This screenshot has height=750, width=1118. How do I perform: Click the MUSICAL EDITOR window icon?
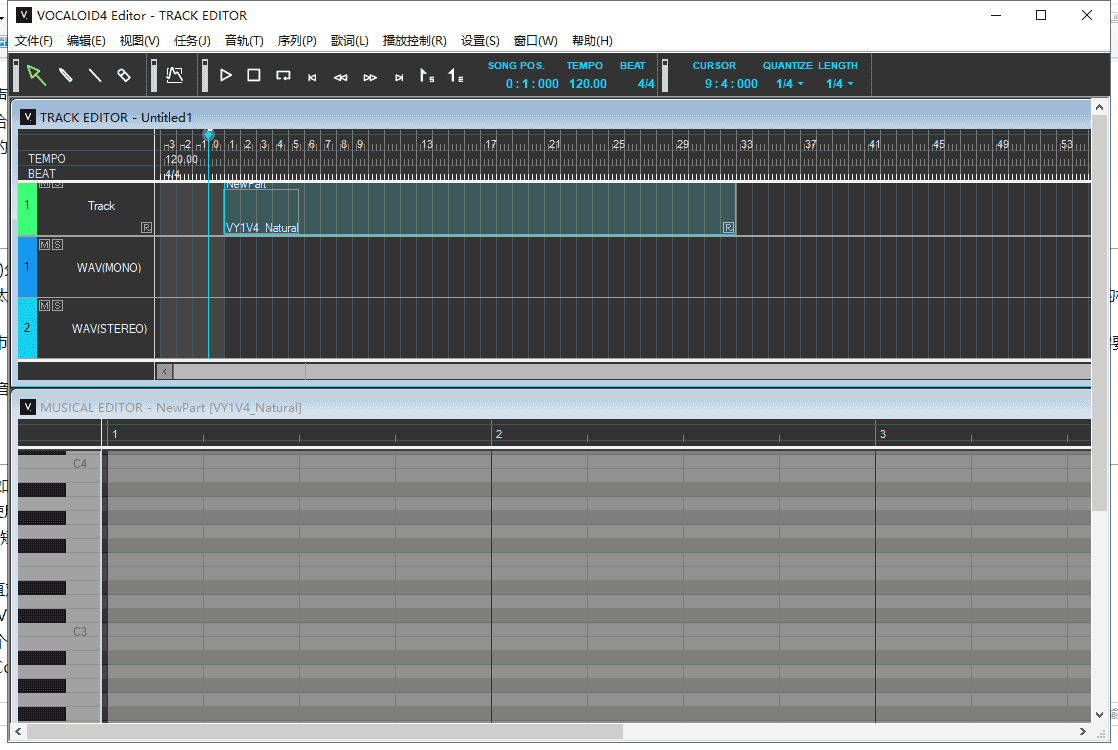tap(27, 407)
